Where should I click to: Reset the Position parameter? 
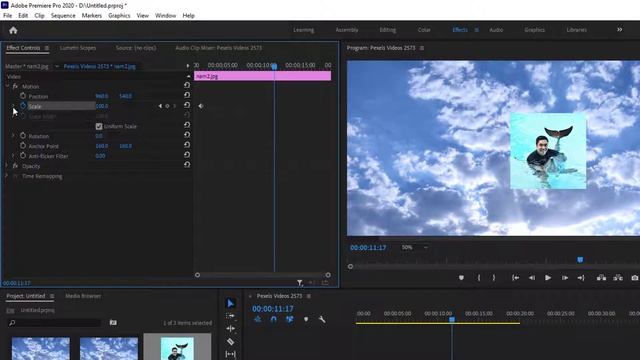click(x=187, y=95)
